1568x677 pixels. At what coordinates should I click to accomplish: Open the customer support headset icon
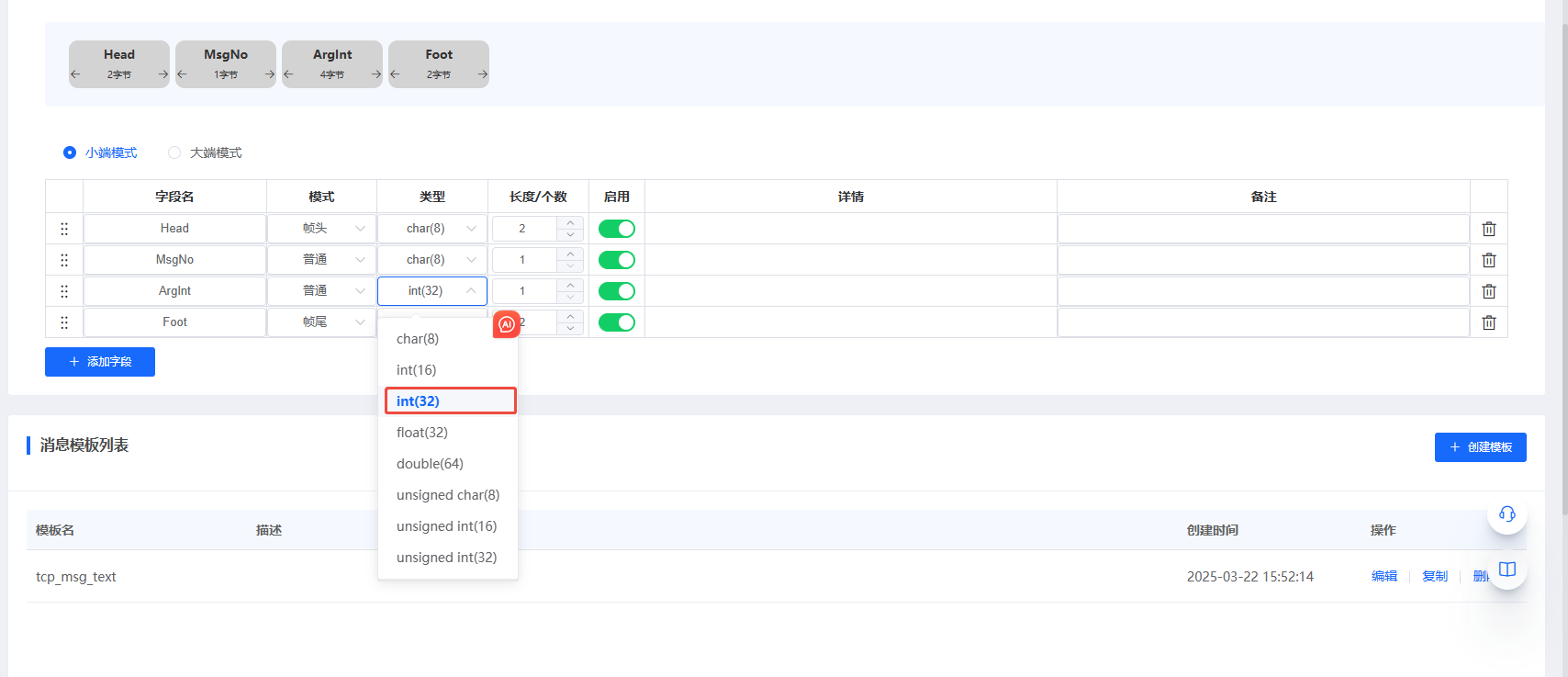click(x=1506, y=513)
